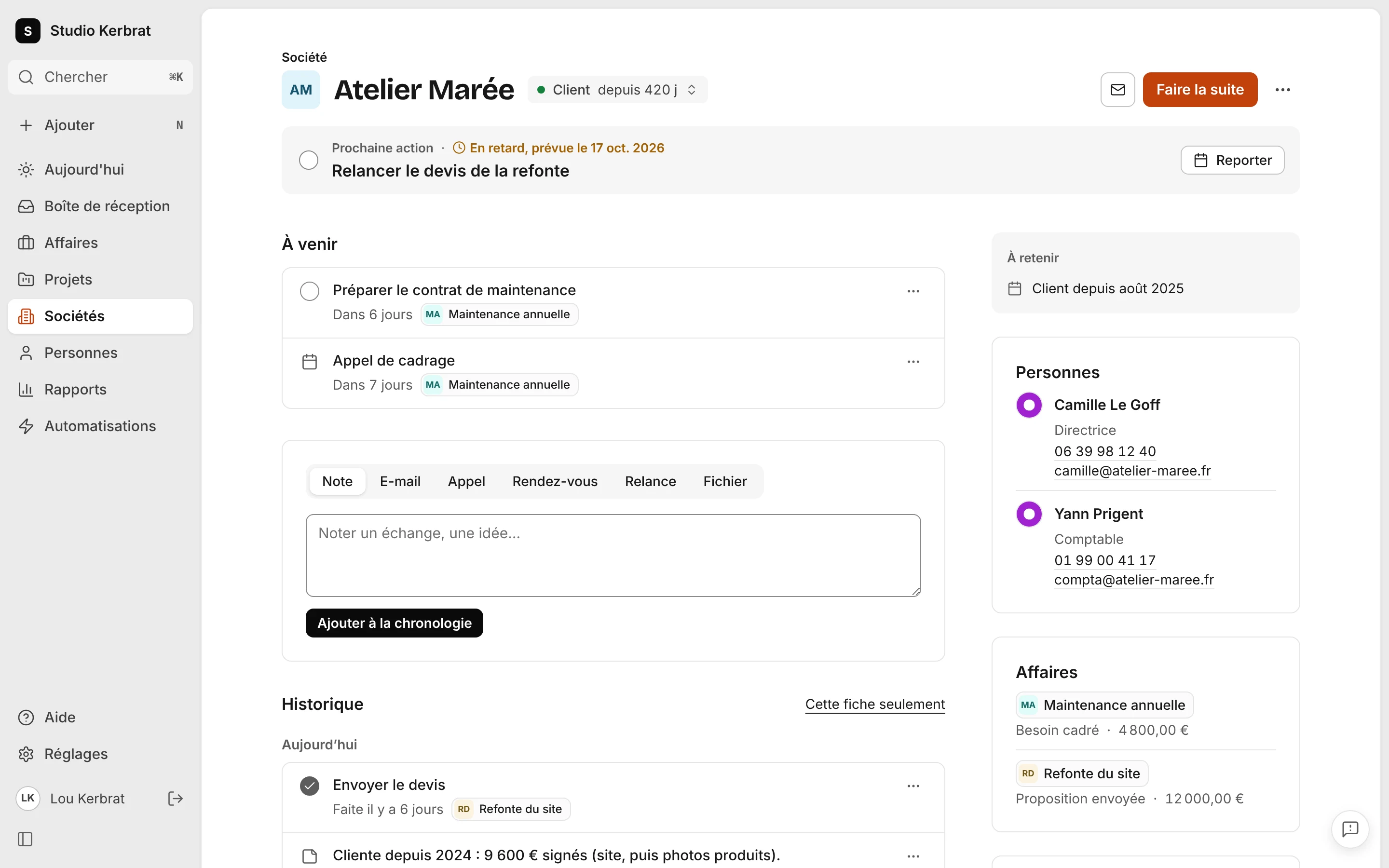Screen dimensions: 1389x868
Task: Select the Fichier tab
Action: tap(725, 481)
